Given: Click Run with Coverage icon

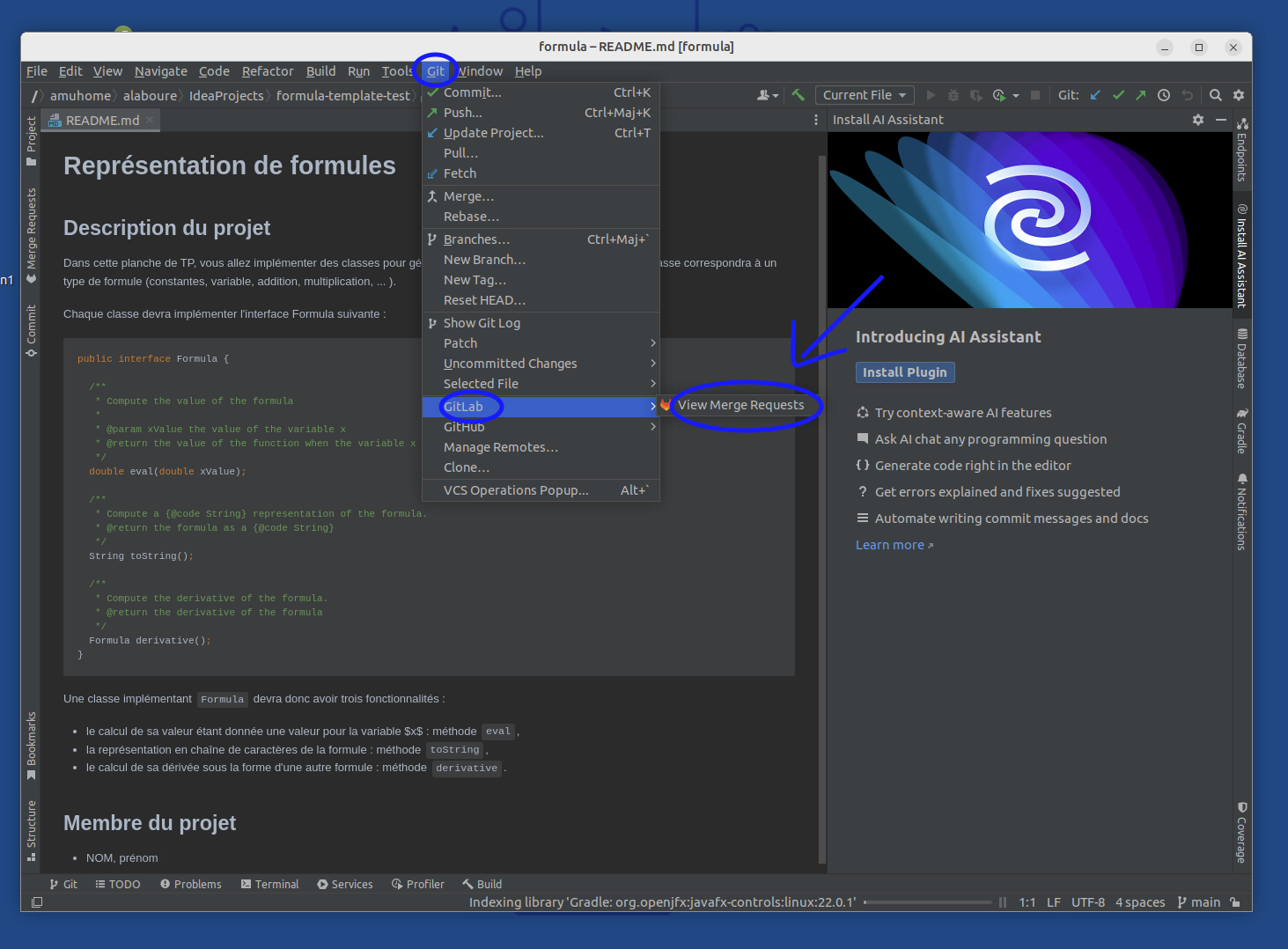Looking at the screenshot, I should click(x=975, y=95).
